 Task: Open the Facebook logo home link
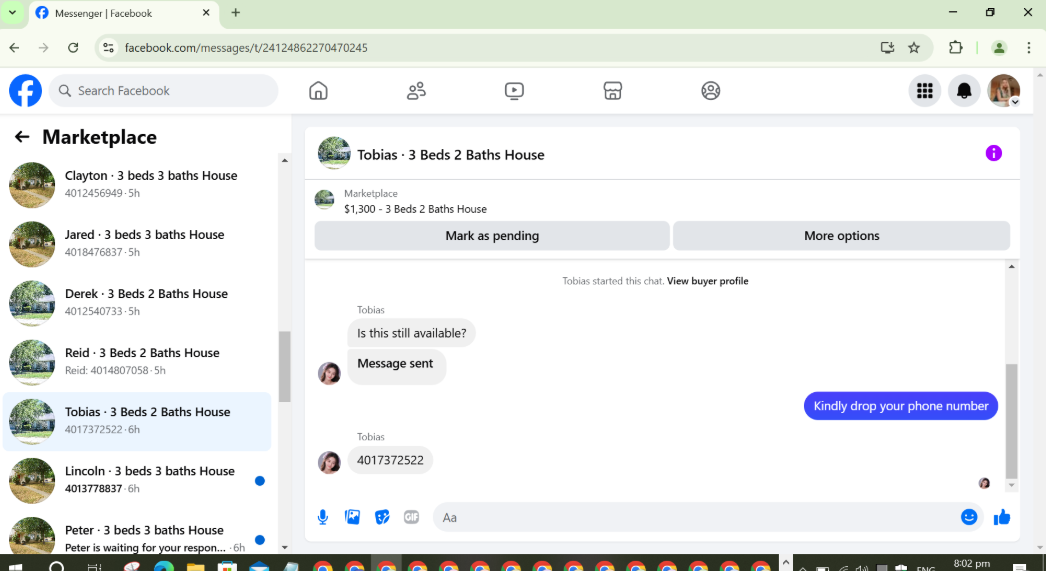pyautogui.click(x=25, y=91)
